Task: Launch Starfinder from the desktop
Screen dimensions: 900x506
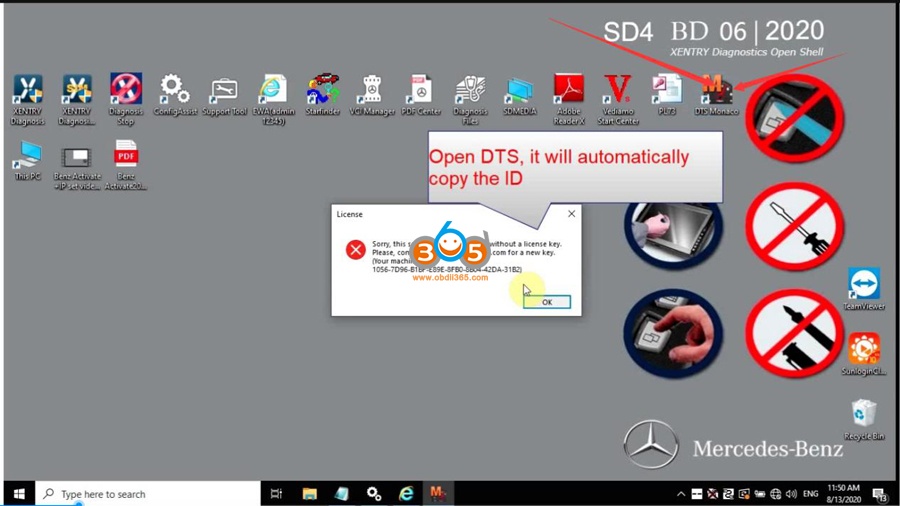Action: 323,95
